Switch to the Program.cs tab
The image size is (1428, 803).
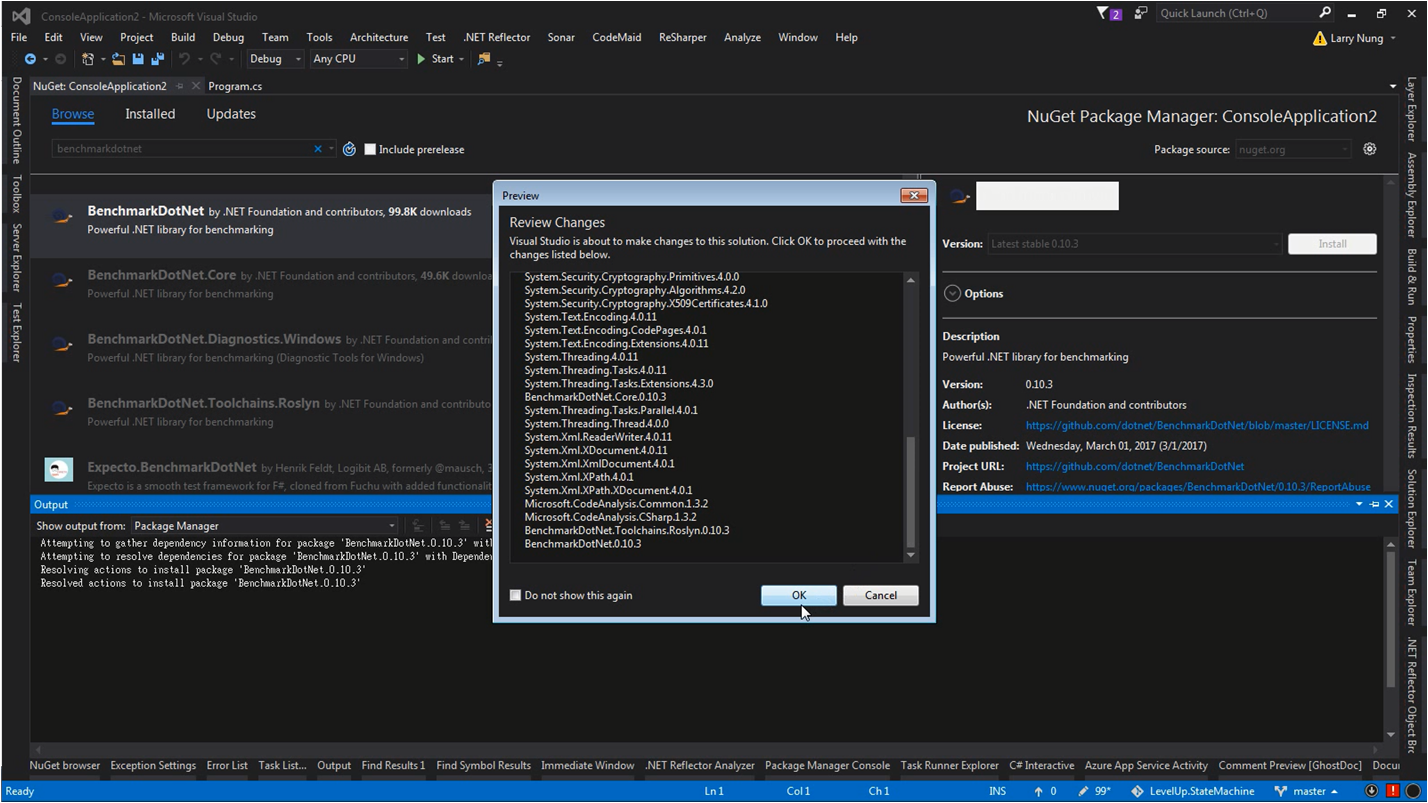point(235,86)
